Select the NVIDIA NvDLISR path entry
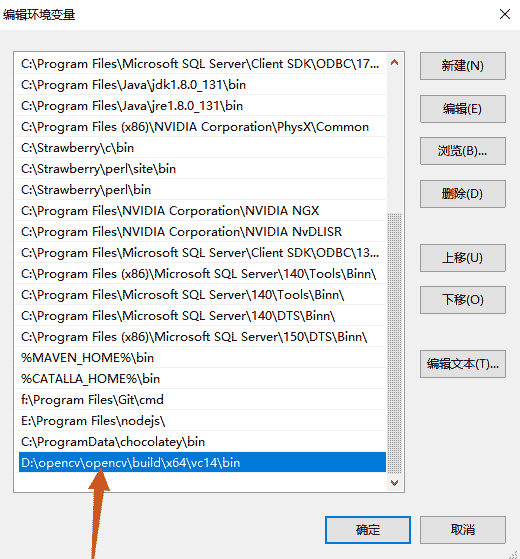The width and height of the screenshot is (520, 559). click(x=200, y=232)
